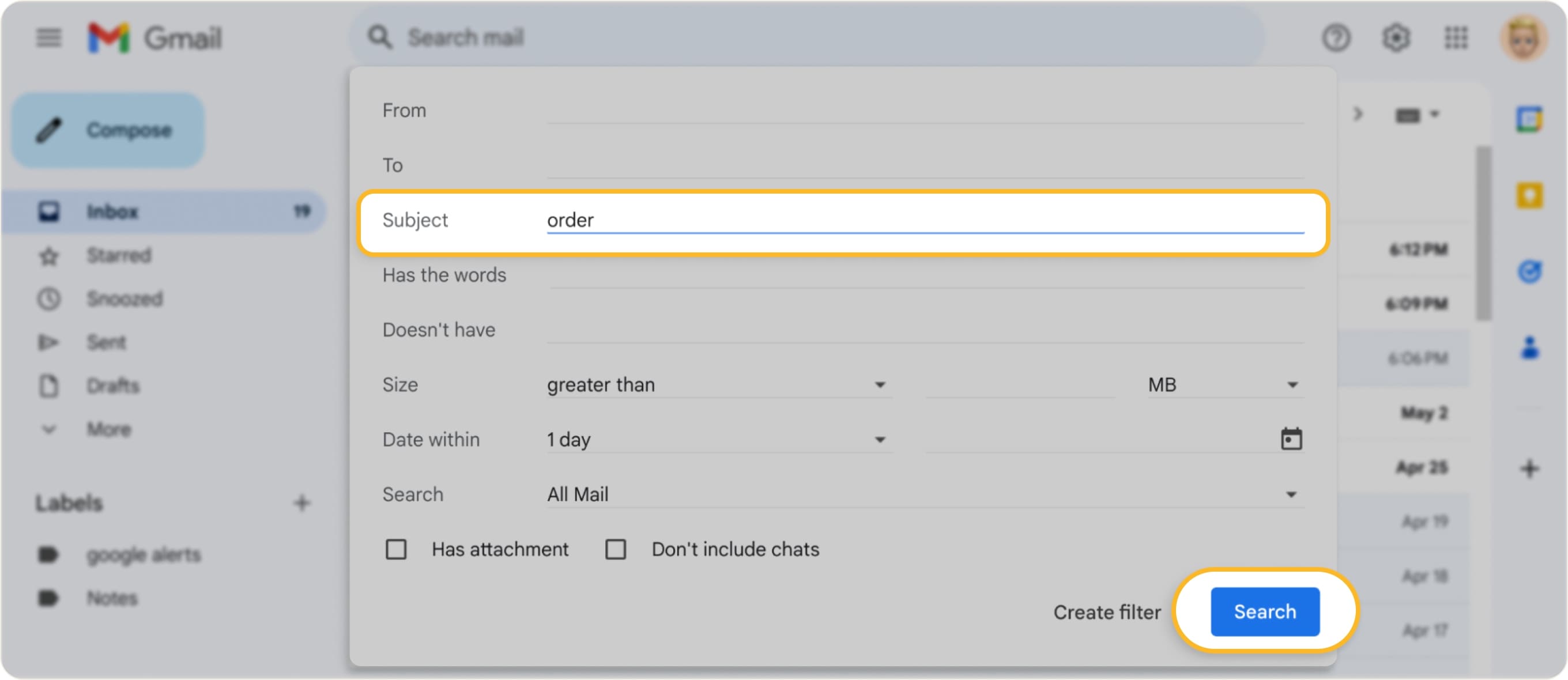
Task: Click the Starred folder star icon
Action: [x=48, y=255]
